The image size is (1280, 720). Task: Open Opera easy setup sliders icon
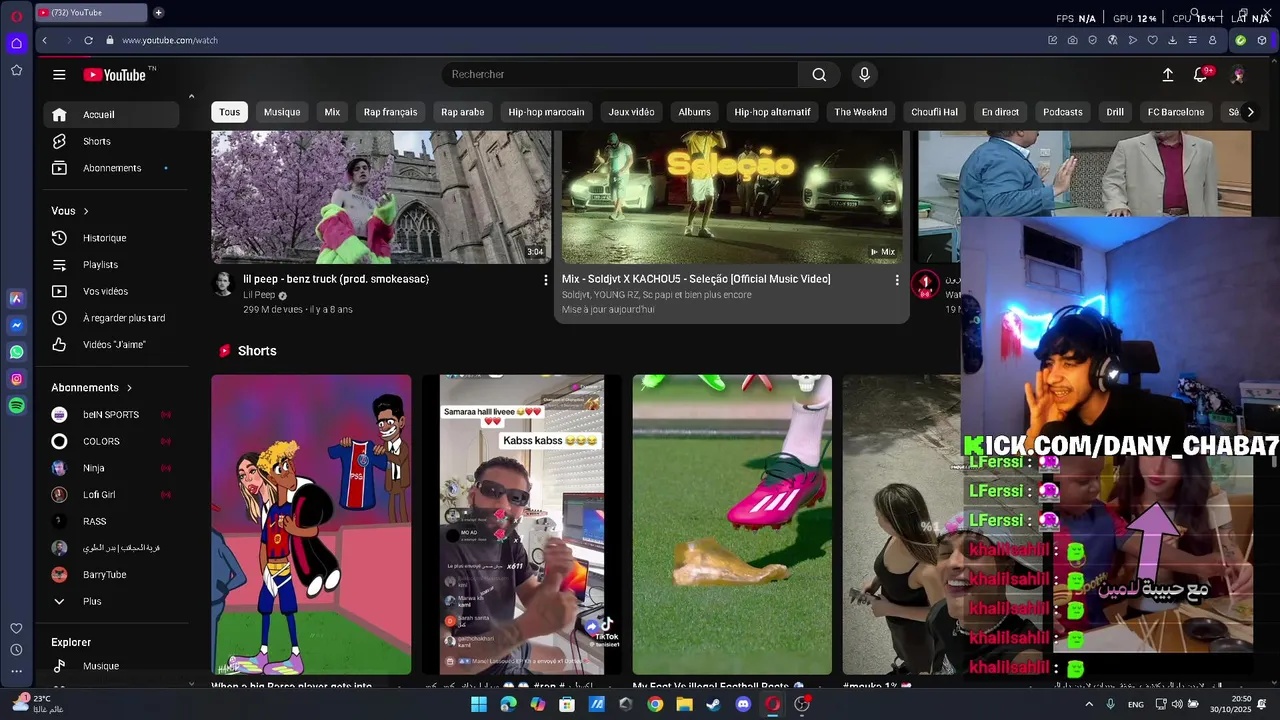pyautogui.click(x=1192, y=40)
